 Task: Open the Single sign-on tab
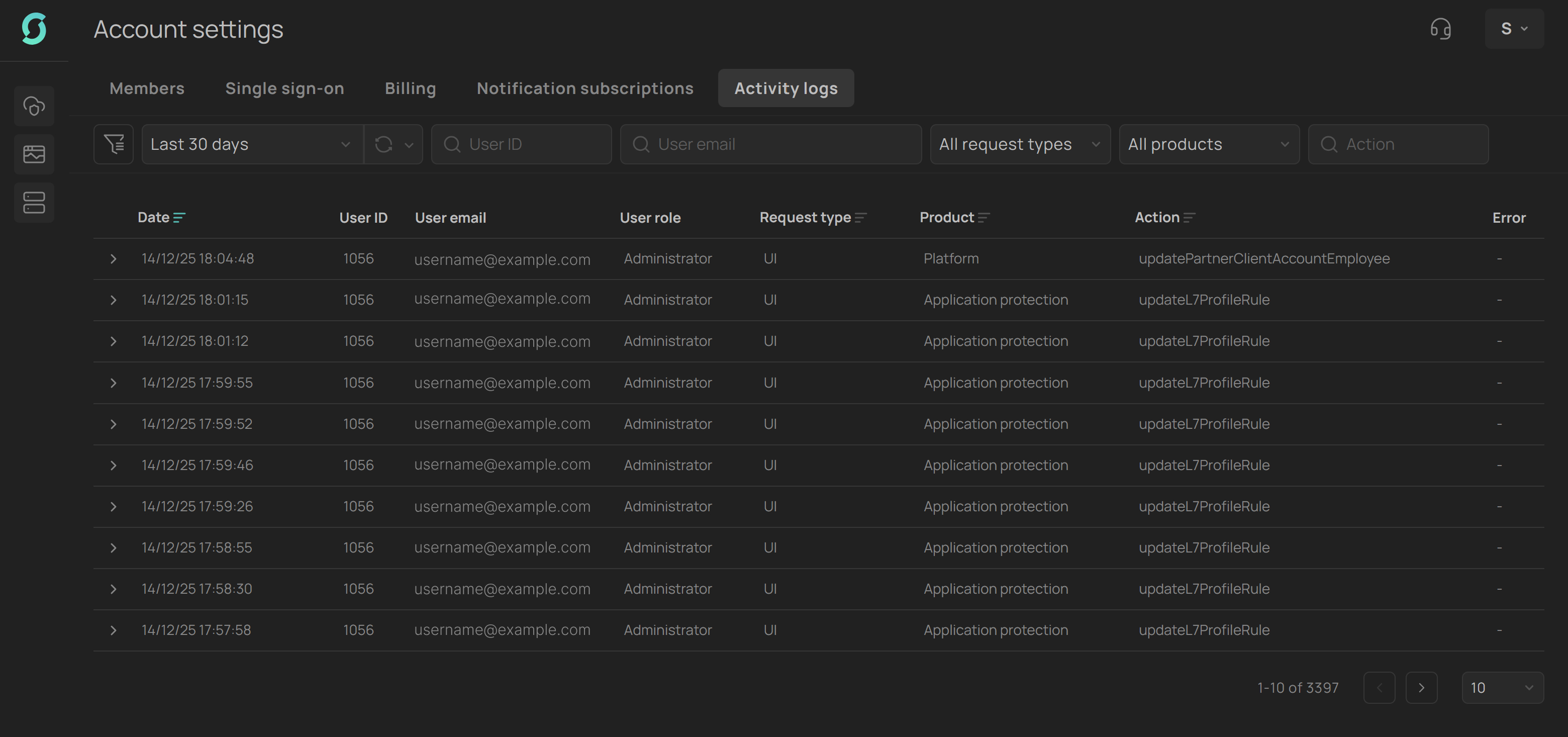(284, 88)
